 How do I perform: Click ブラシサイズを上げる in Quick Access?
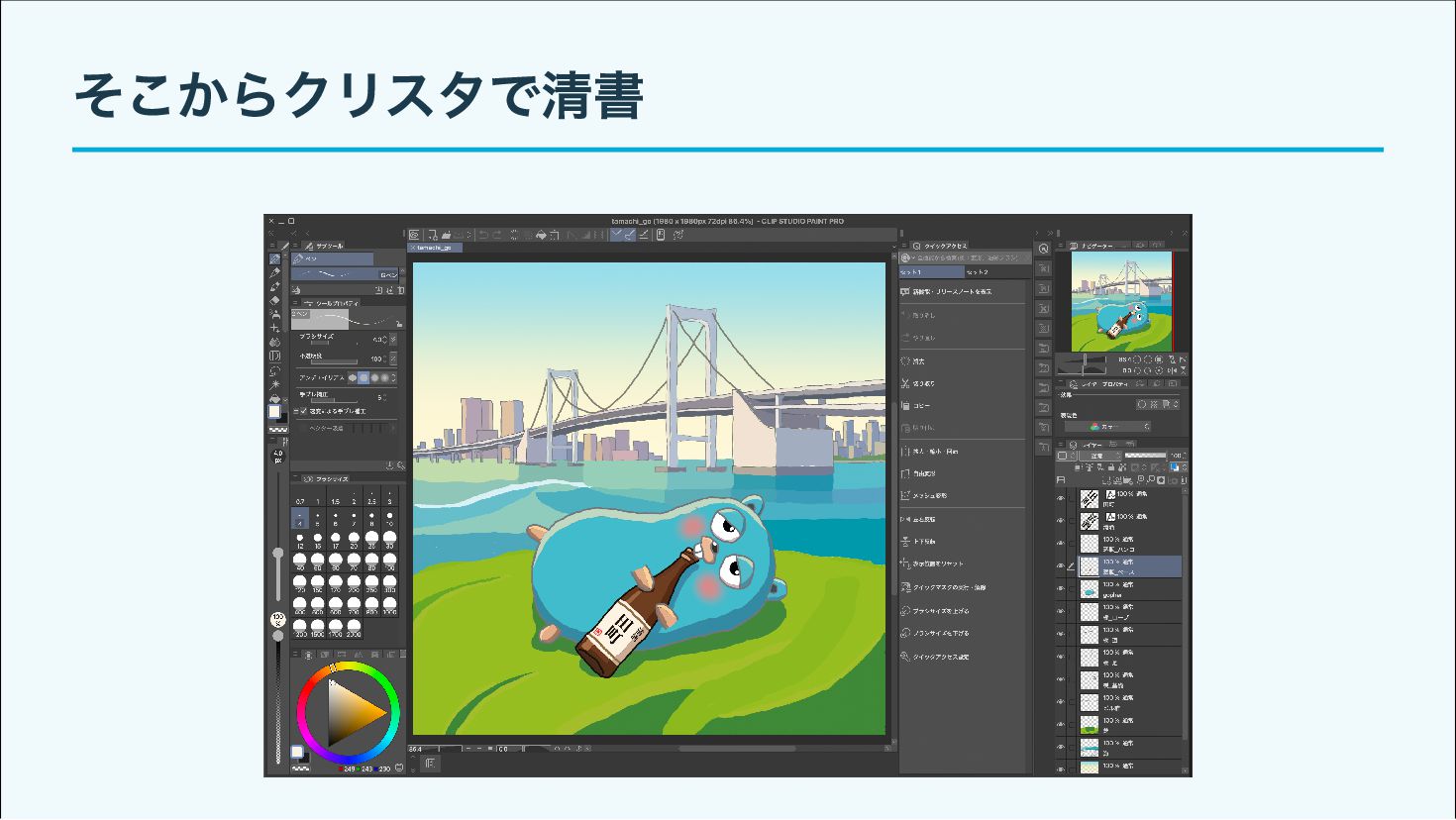point(939,611)
